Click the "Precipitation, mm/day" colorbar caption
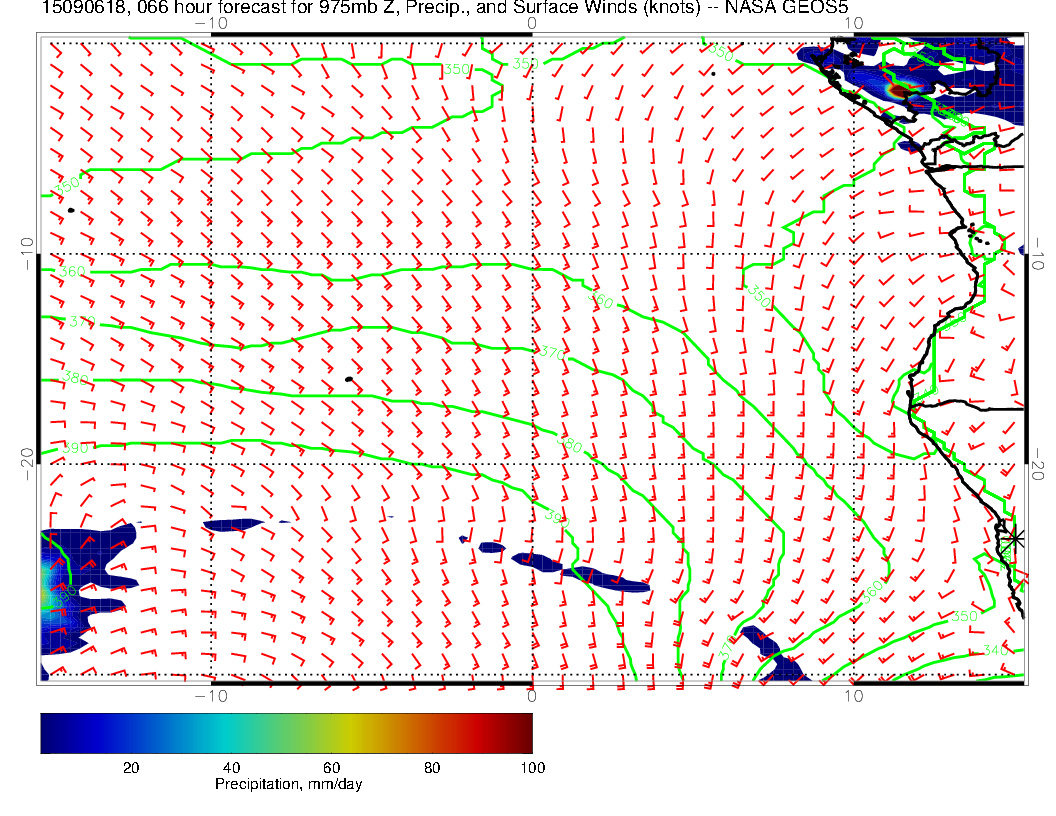This screenshot has height=816, width=1056. [x=288, y=784]
